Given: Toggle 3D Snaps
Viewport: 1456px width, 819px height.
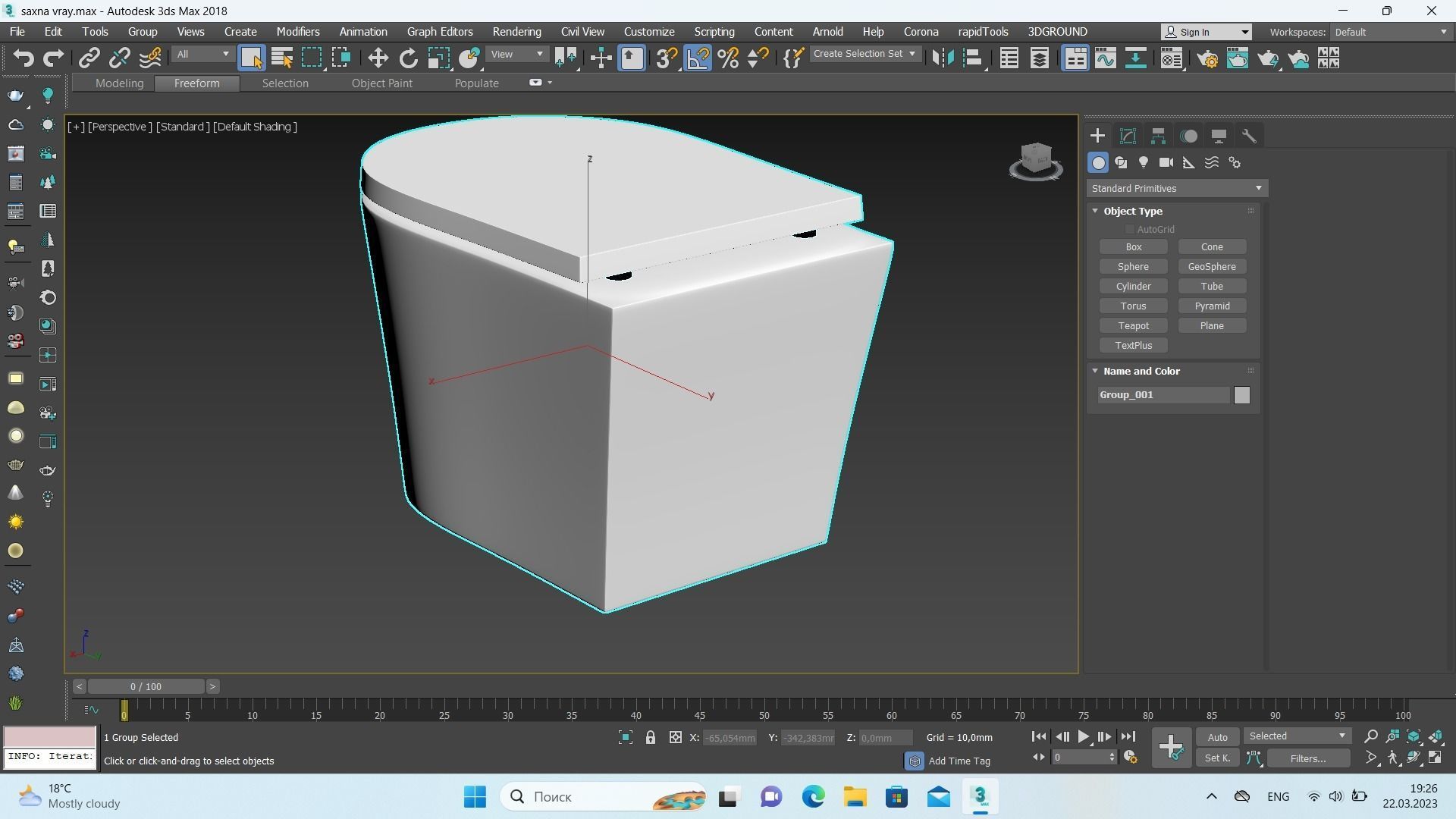Looking at the screenshot, I should (x=667, y=58).
